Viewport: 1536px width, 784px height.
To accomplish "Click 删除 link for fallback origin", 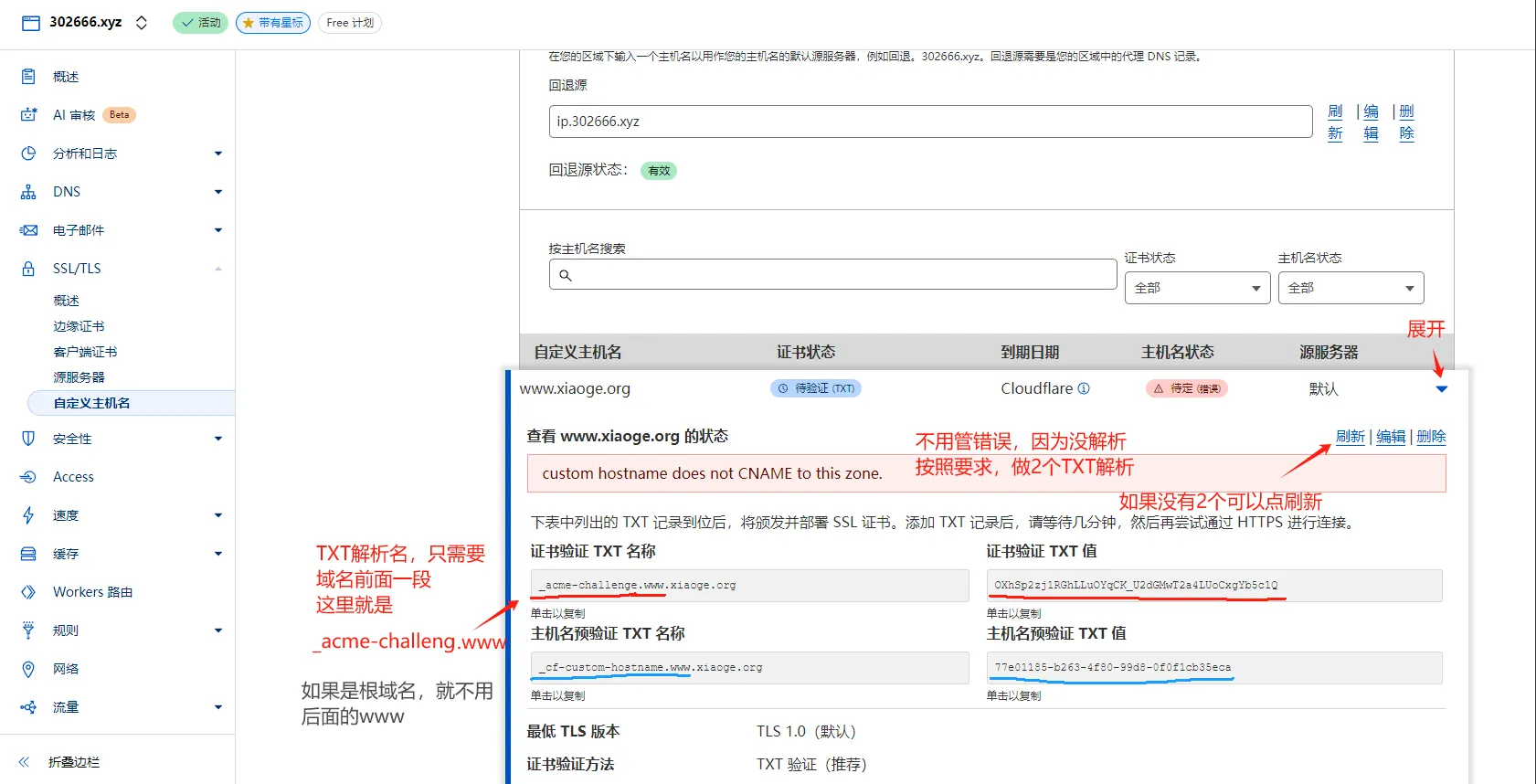I will [1406, 122].
